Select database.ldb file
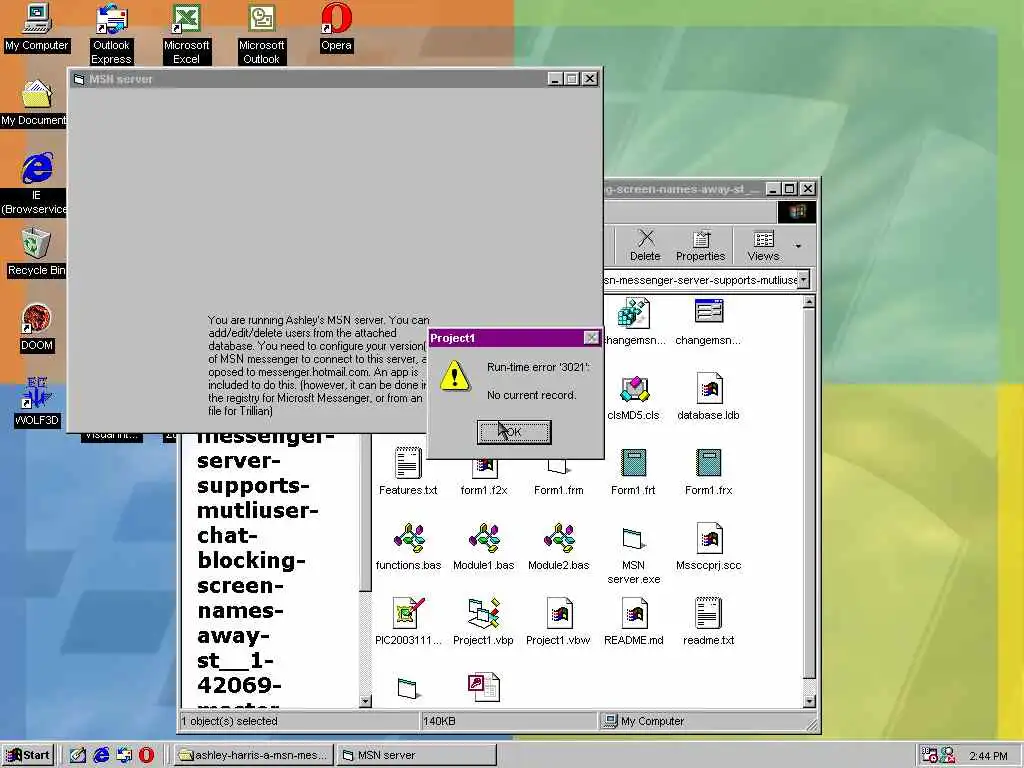This screenshot has width=1024, height=768. 709,397
